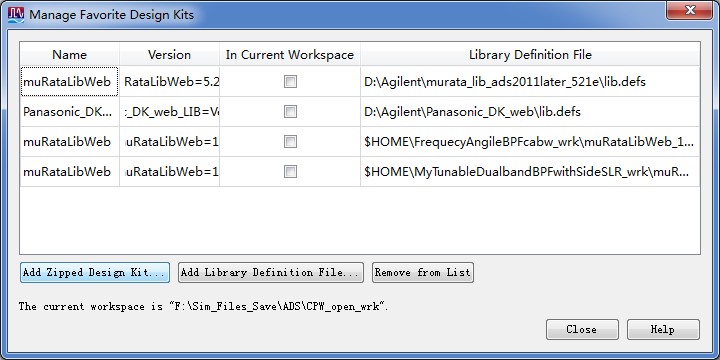Viewport: 720px width, 360px height.
Task: Click the ADS app icon in title bar
Action: 16,15
